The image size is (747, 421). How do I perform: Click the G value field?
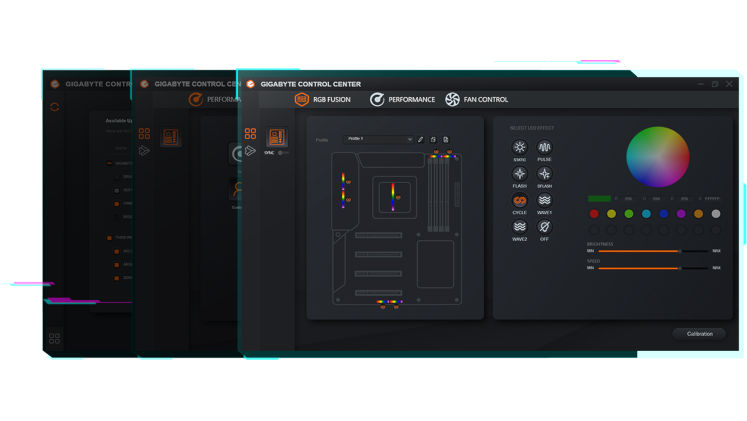[x=656, y=199]
